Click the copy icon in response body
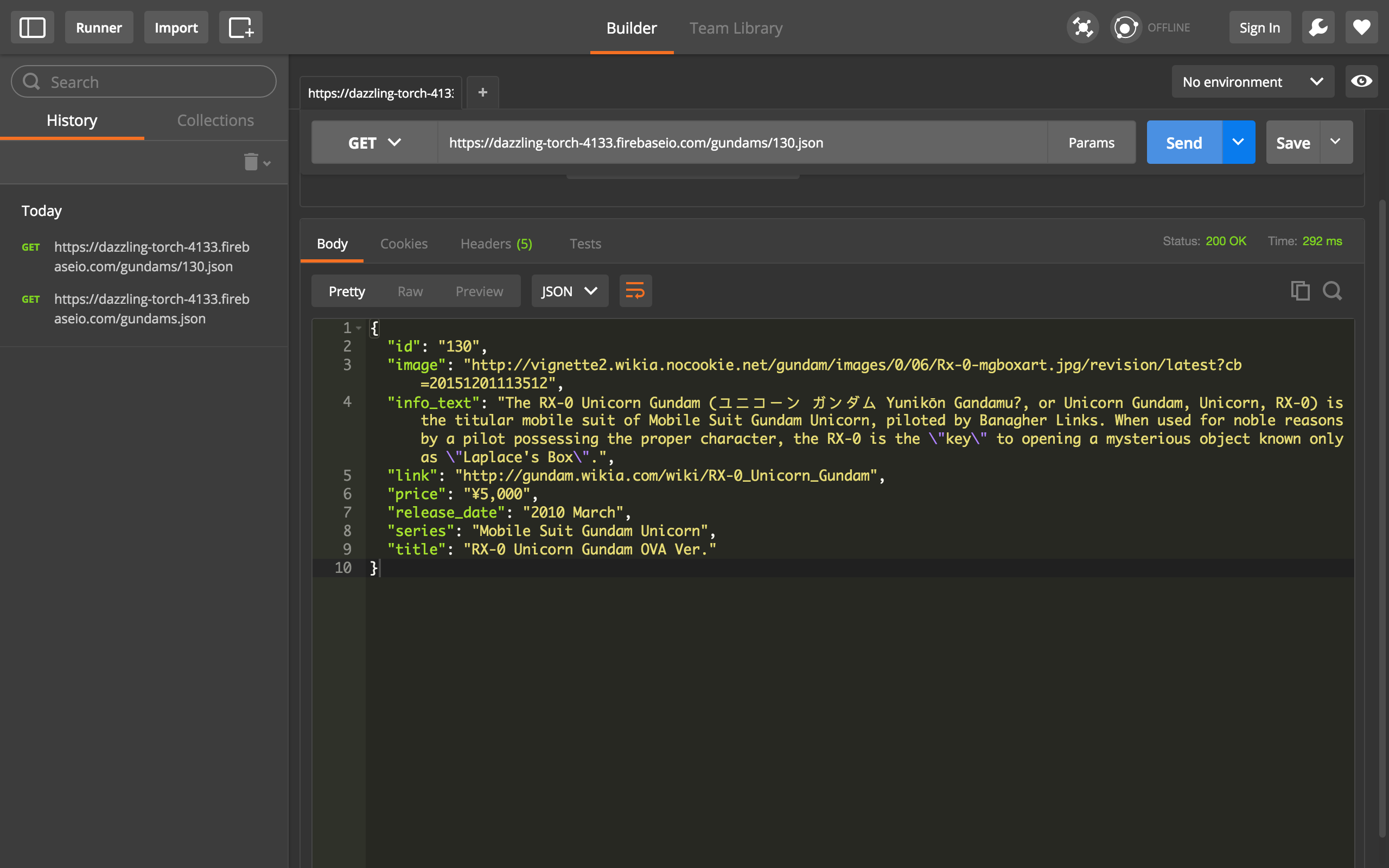1389x868 pixels. (1300, 290)
